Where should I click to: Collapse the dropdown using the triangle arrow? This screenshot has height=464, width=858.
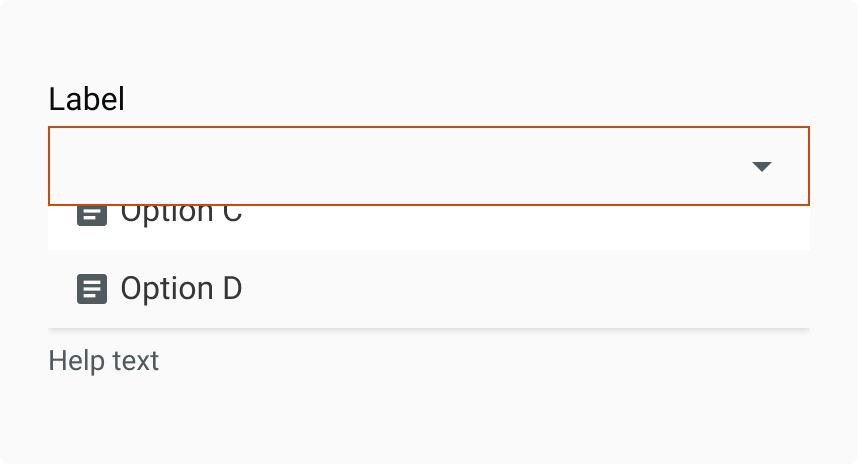tap(762, 166)
